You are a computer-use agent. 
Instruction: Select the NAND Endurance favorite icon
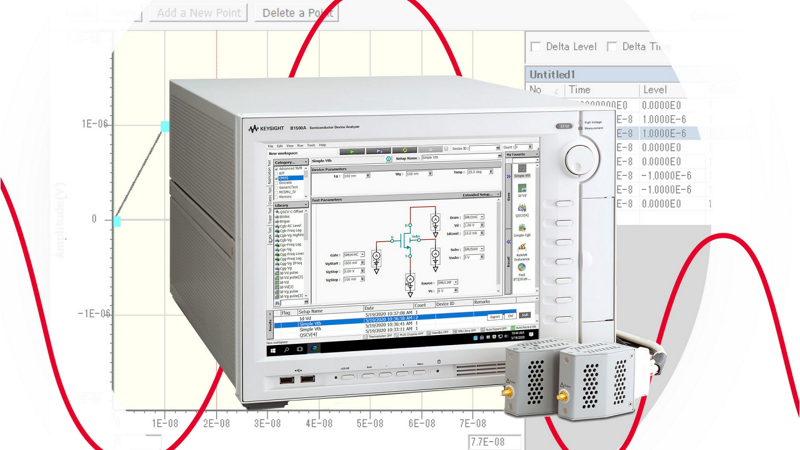522,249
